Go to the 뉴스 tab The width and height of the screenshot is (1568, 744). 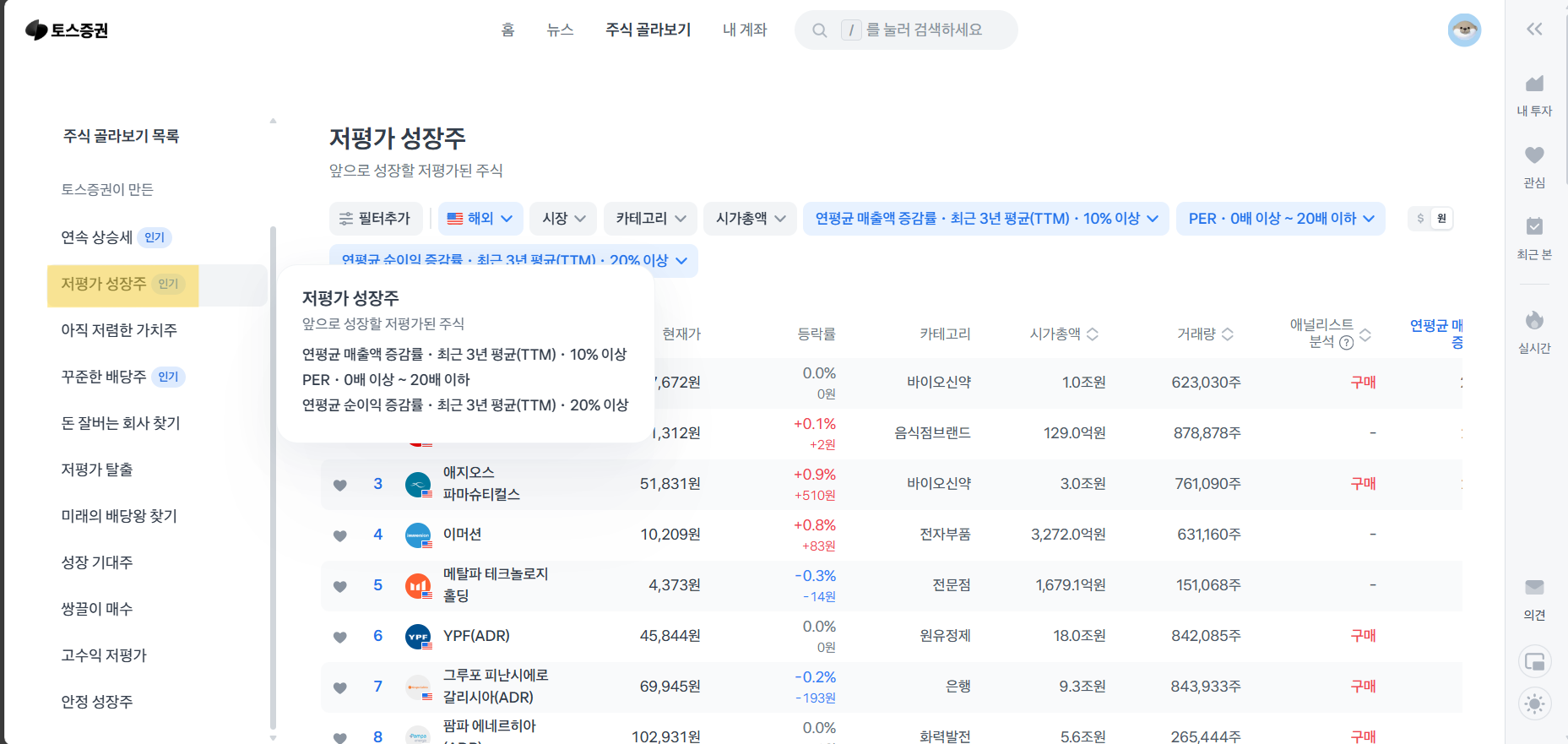(x=560, y=30)
